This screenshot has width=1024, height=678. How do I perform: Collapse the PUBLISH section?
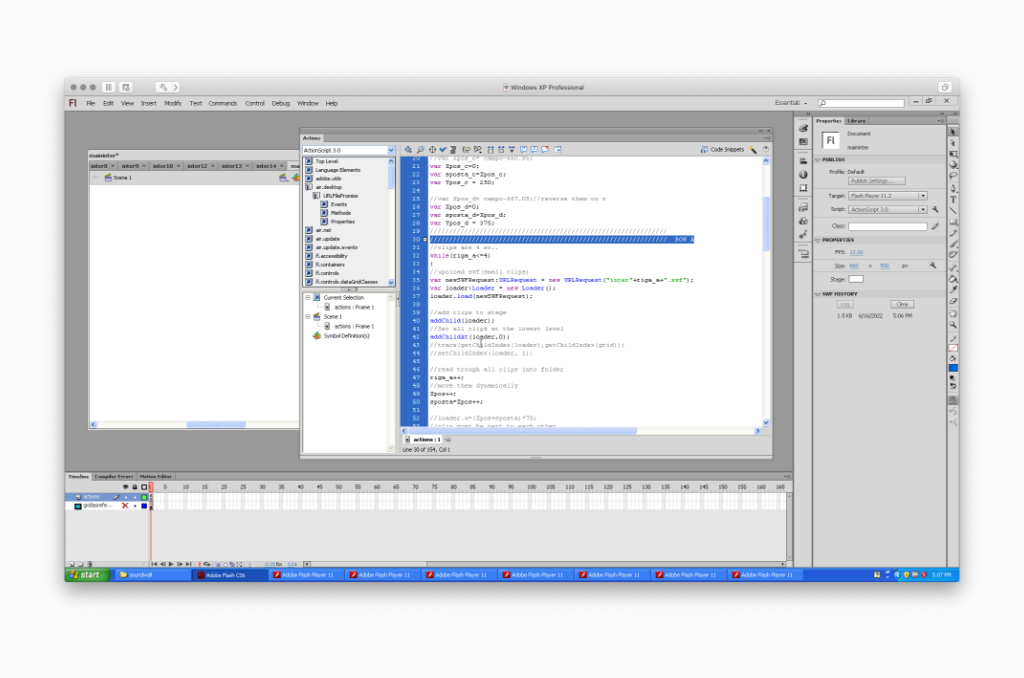pyautogui.click(x=818, y=159)
